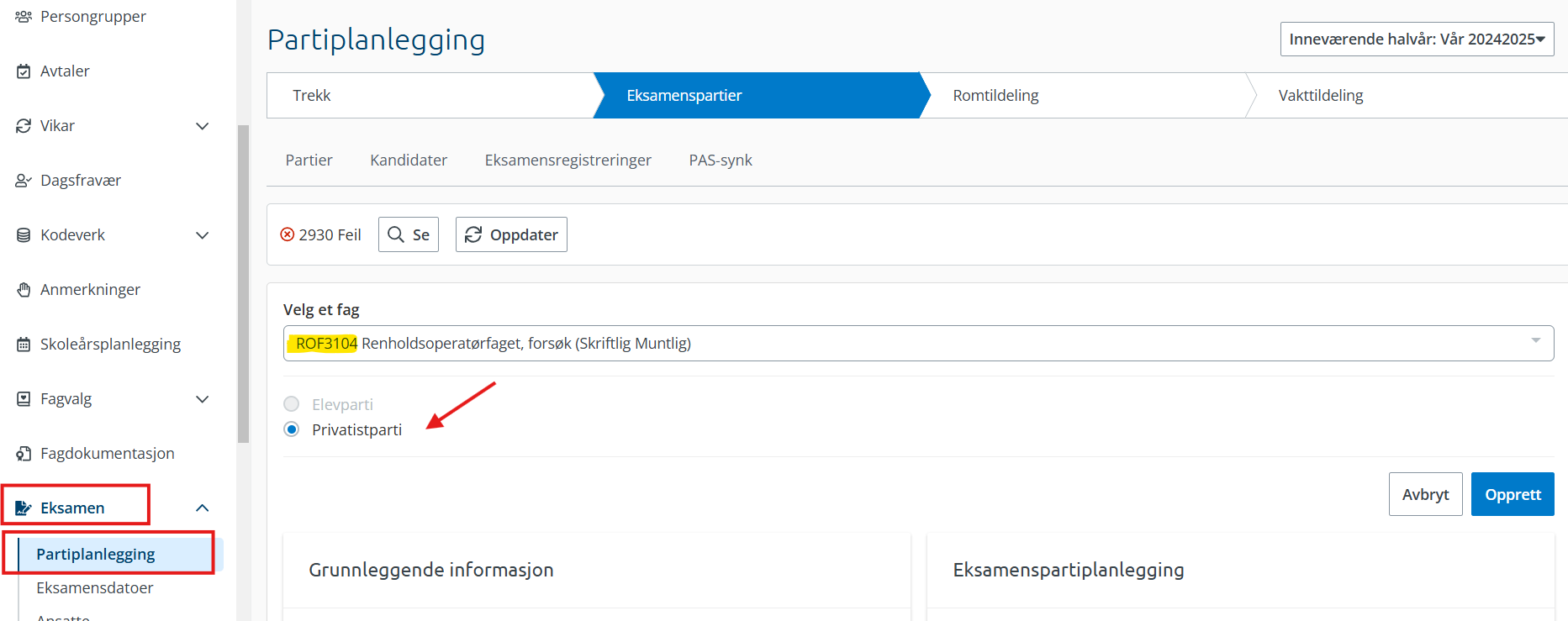Image resolution: width=1568 pixels, height=621 pixels.
Task: Expand the Vikar sidebar menu
Action: tap(202, 126)
